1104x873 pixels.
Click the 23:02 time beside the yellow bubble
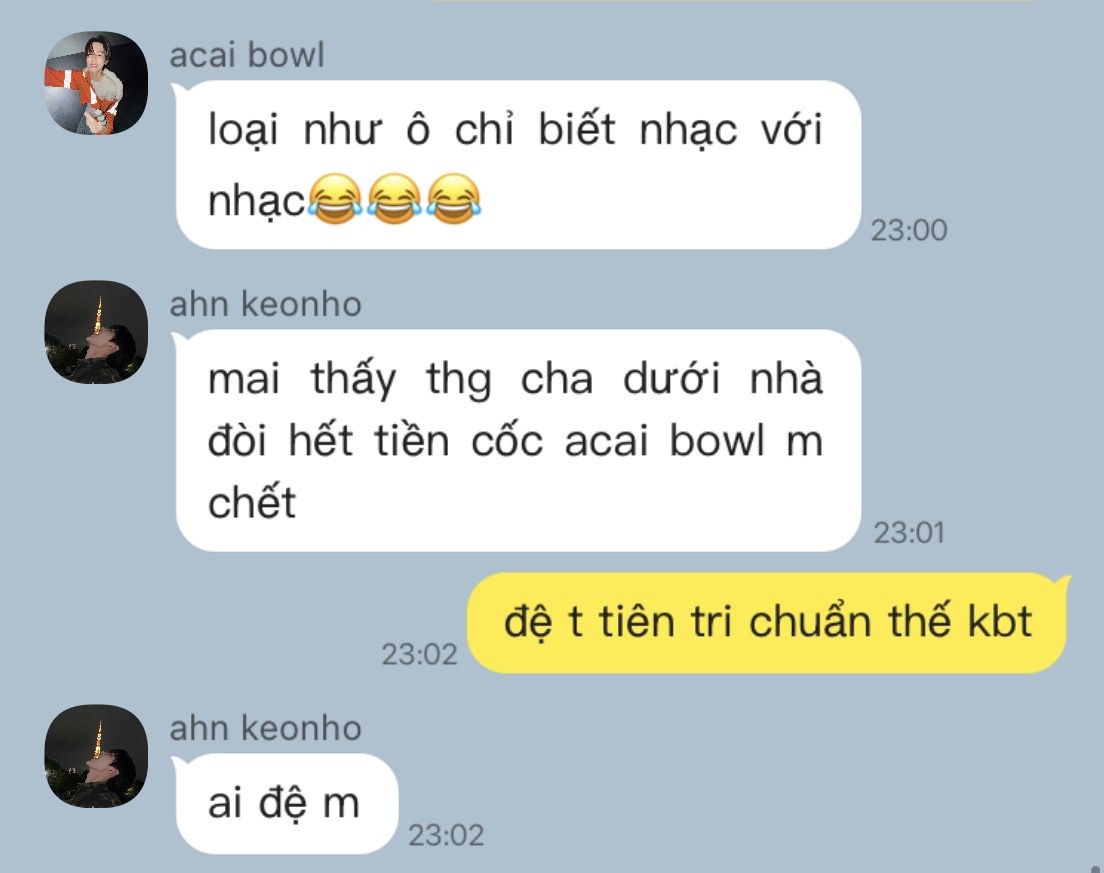pyautogui.click(x=420, y=654)
